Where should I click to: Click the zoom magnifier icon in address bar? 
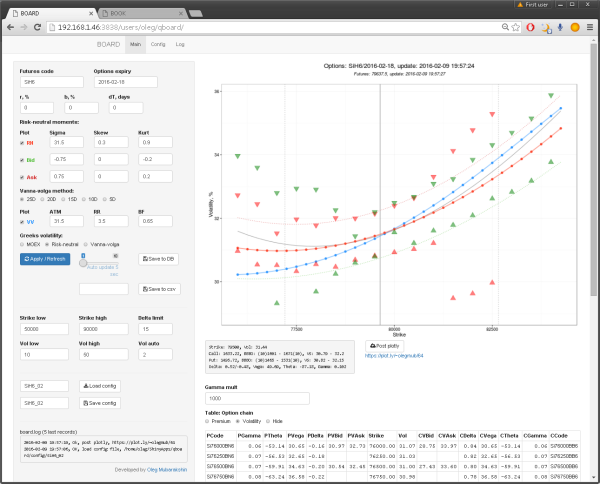point(505,27)
